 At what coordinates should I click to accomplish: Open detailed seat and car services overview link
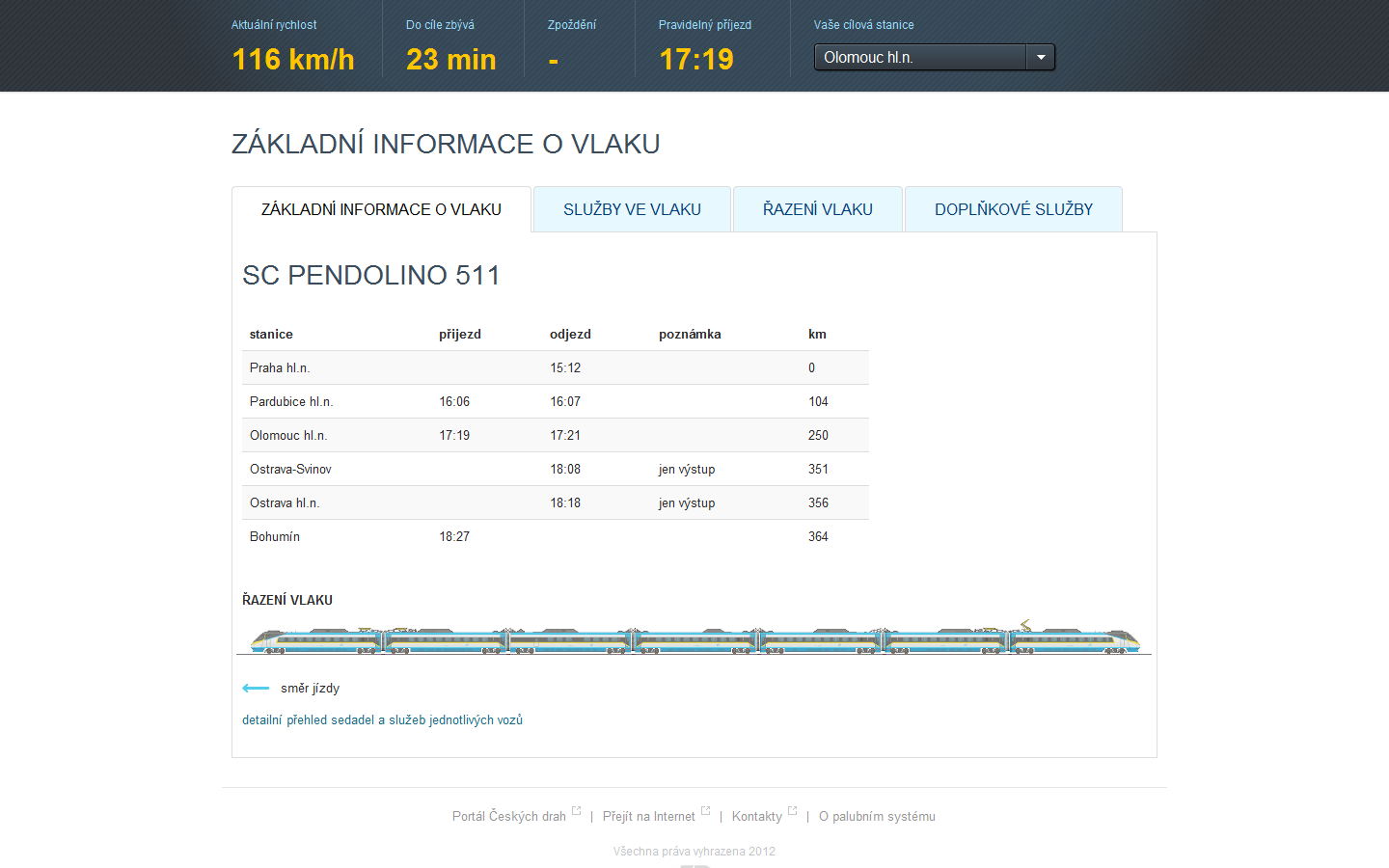point(382,719)
